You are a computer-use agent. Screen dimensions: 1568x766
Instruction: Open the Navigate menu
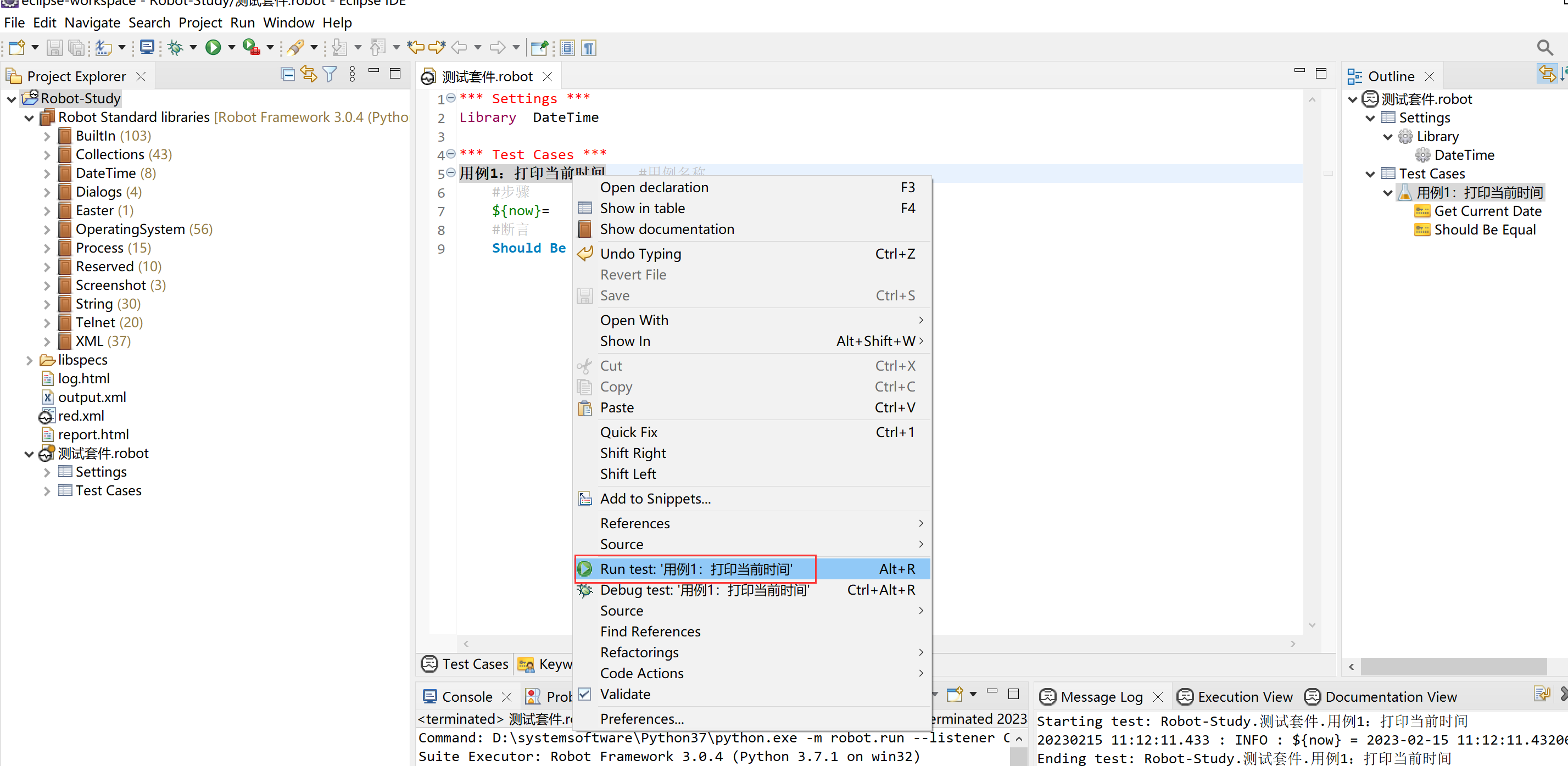[92, 23]
